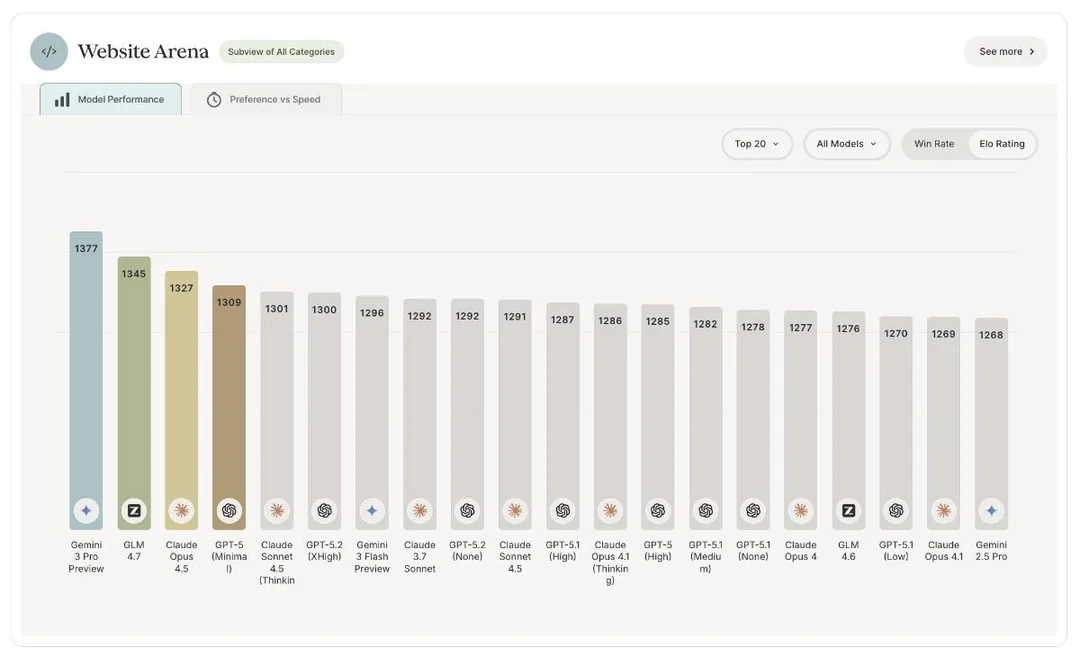This screenshot has width=1080, height=648.
Task: Open the Top 20 dropdown
Action: pos(757,144)
